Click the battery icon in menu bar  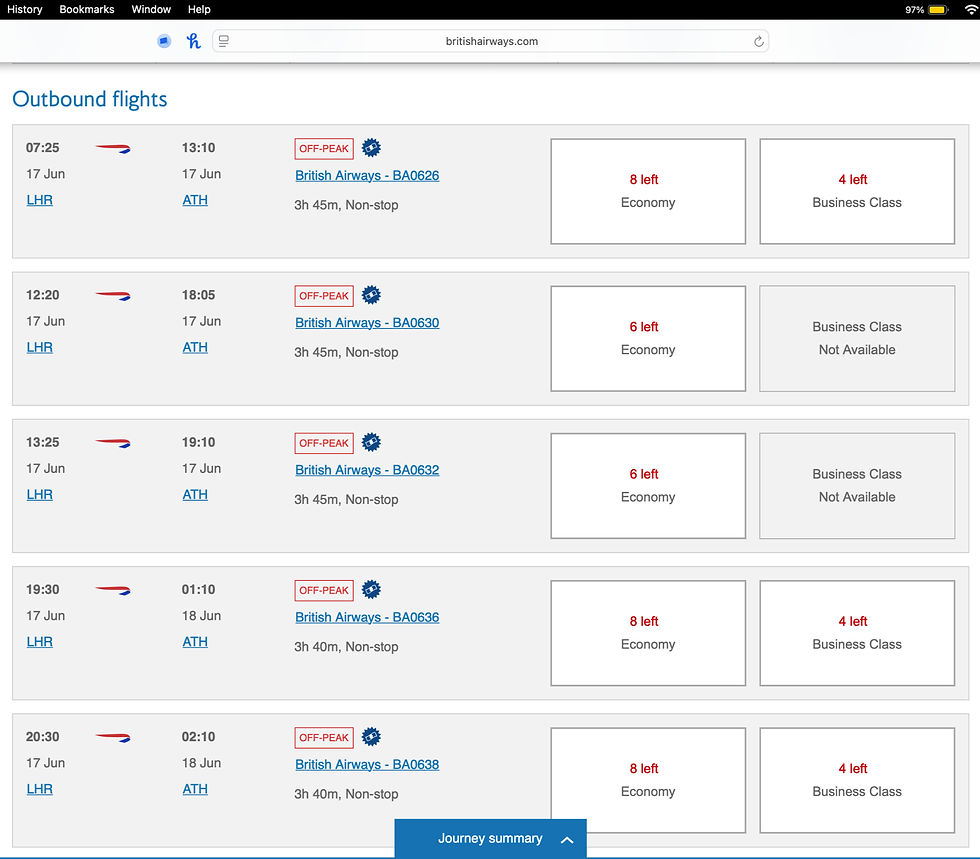(x=938, y=9)
